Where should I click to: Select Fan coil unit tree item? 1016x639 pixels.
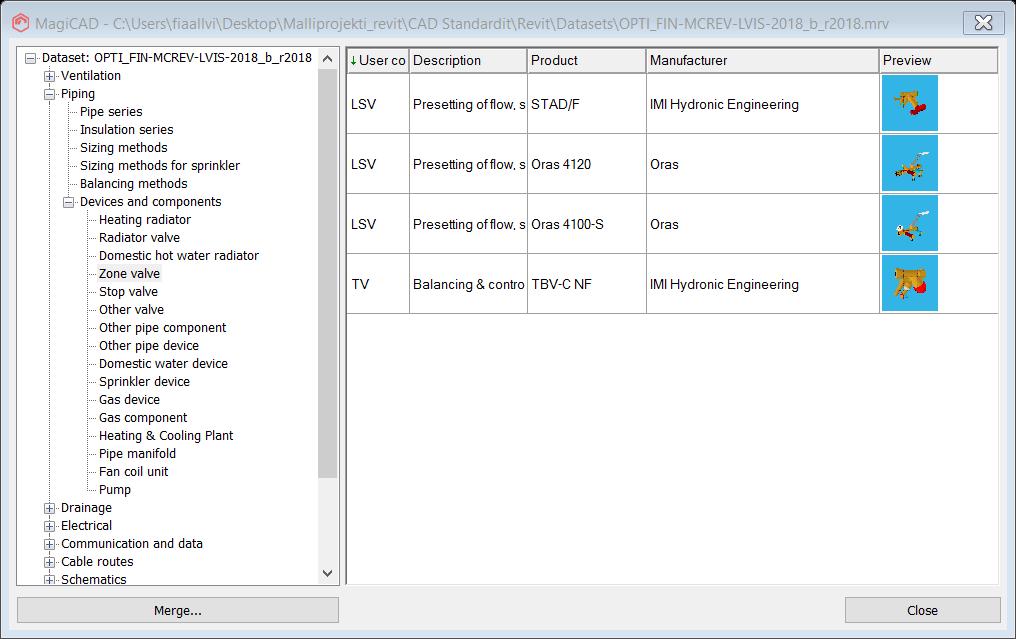[133, 472]
